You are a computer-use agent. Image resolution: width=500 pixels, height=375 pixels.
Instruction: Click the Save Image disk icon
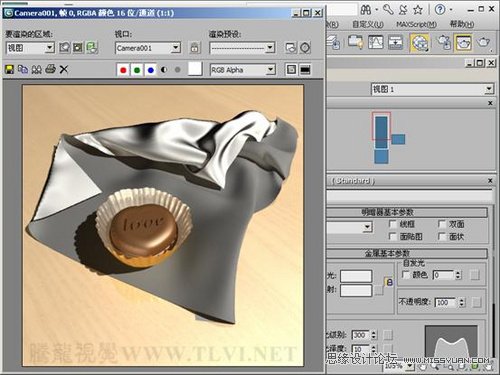click(9, 69)
